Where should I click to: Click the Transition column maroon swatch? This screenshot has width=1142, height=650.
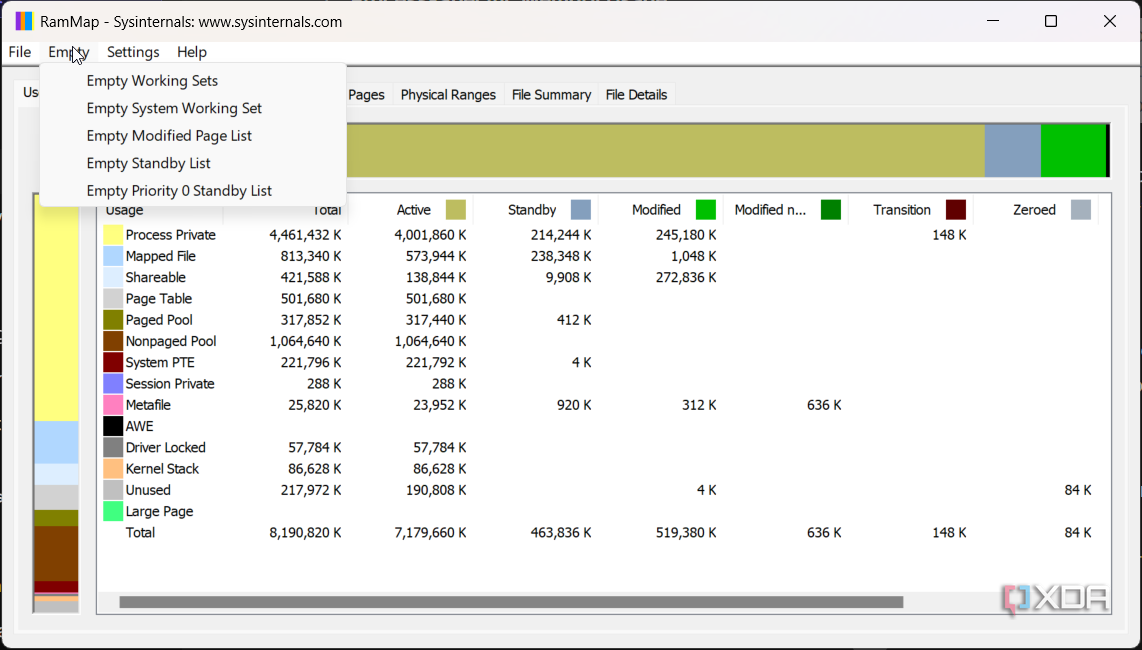[956, 210]
